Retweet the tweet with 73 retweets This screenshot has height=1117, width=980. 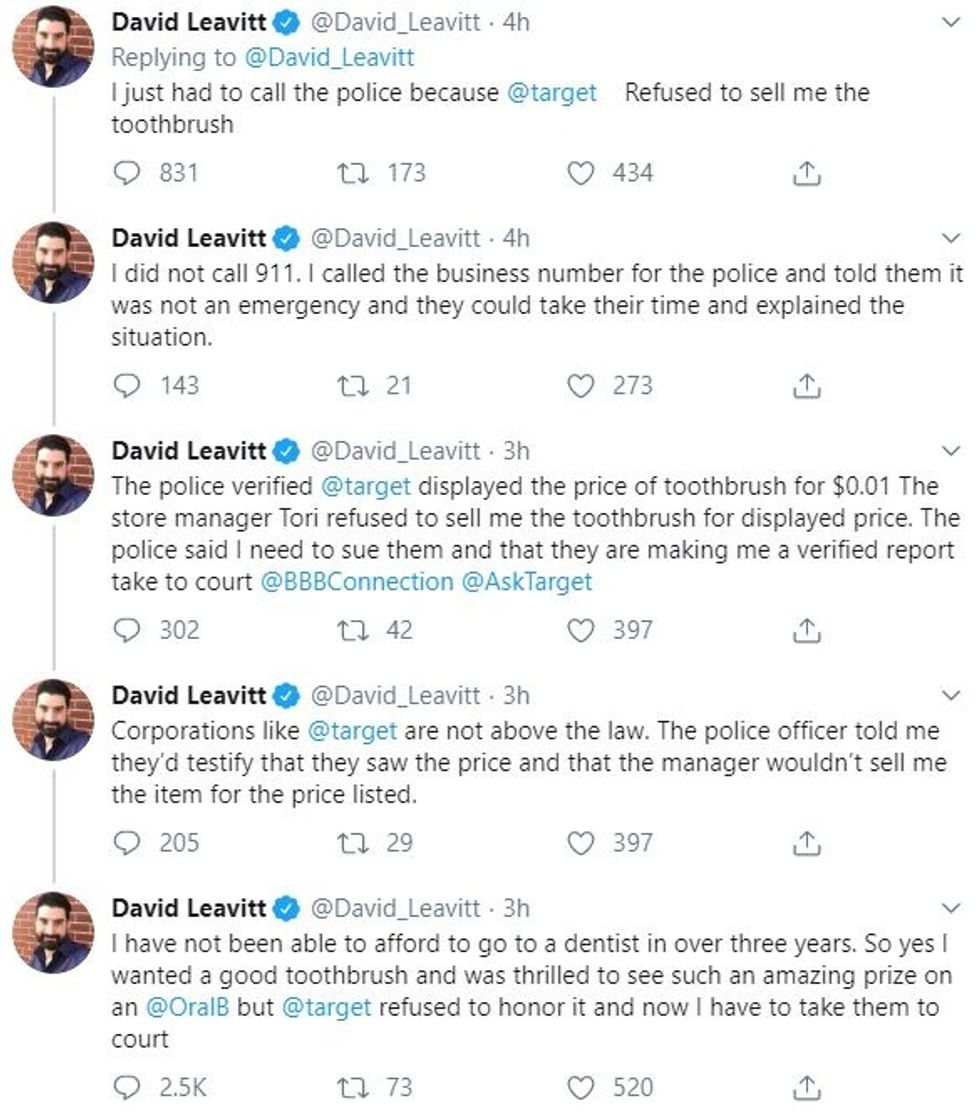[x=353, y=1088]
